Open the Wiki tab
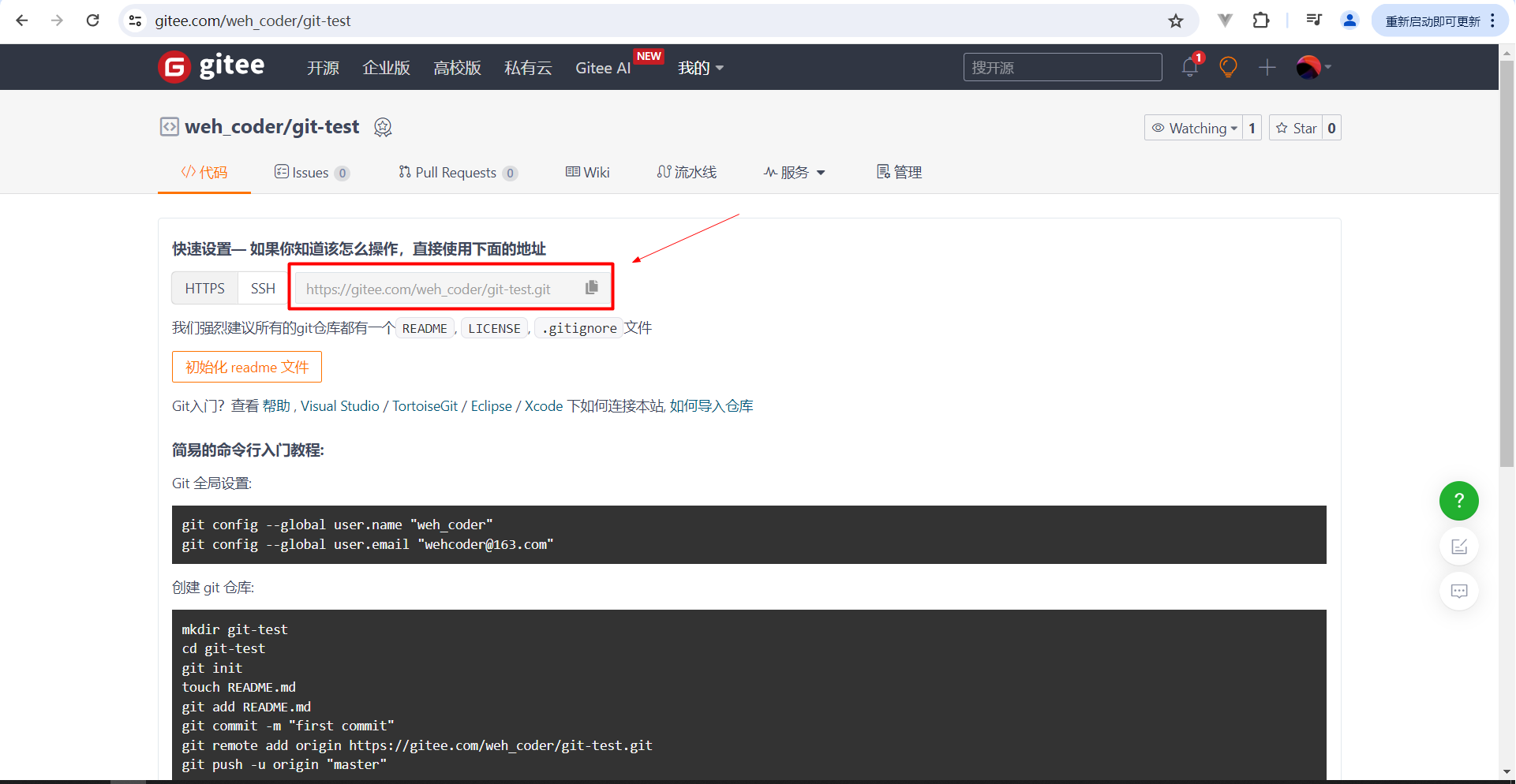Image resolution: width=1516 pixels, height=784 pixels. (587, 172)
